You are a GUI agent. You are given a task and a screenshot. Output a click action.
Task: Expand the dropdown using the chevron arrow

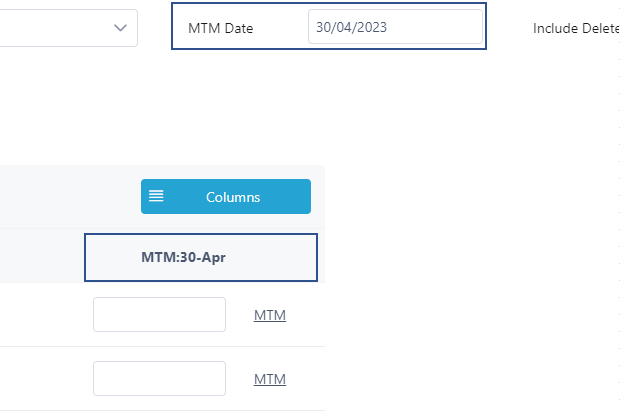[120, 28]
